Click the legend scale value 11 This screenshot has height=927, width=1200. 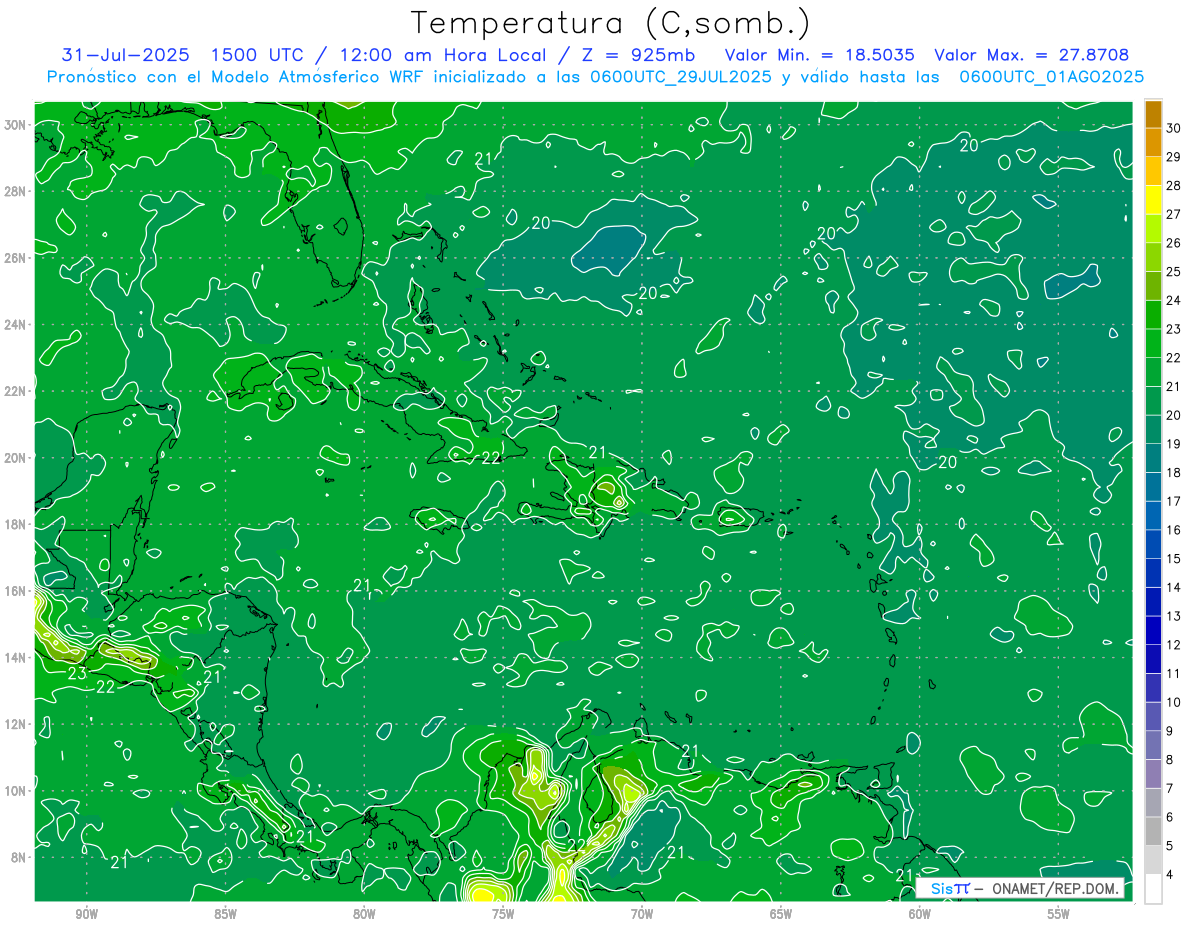[1173, 673]
